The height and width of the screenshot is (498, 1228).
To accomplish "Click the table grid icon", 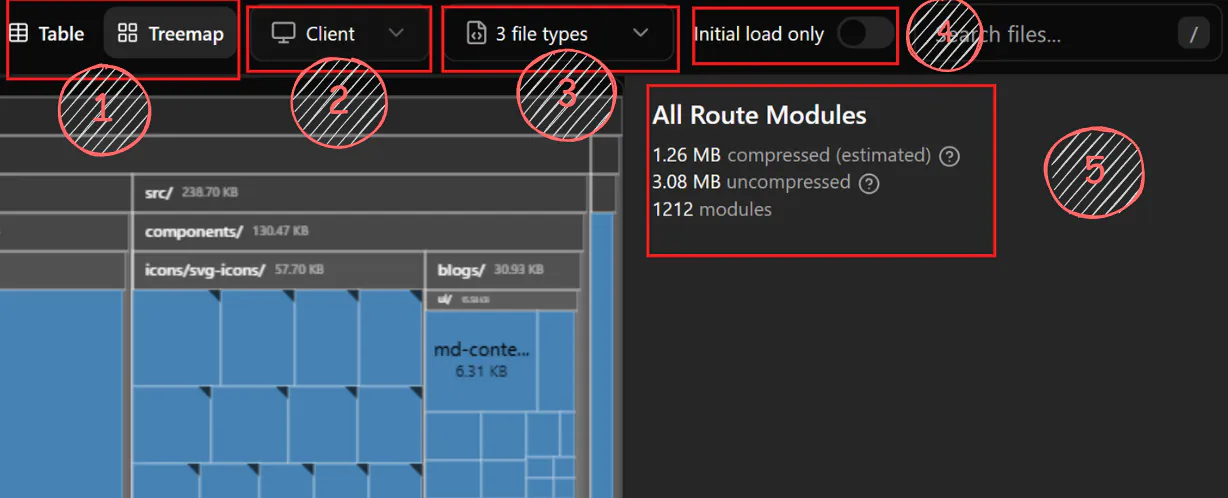I will (18, 34).
